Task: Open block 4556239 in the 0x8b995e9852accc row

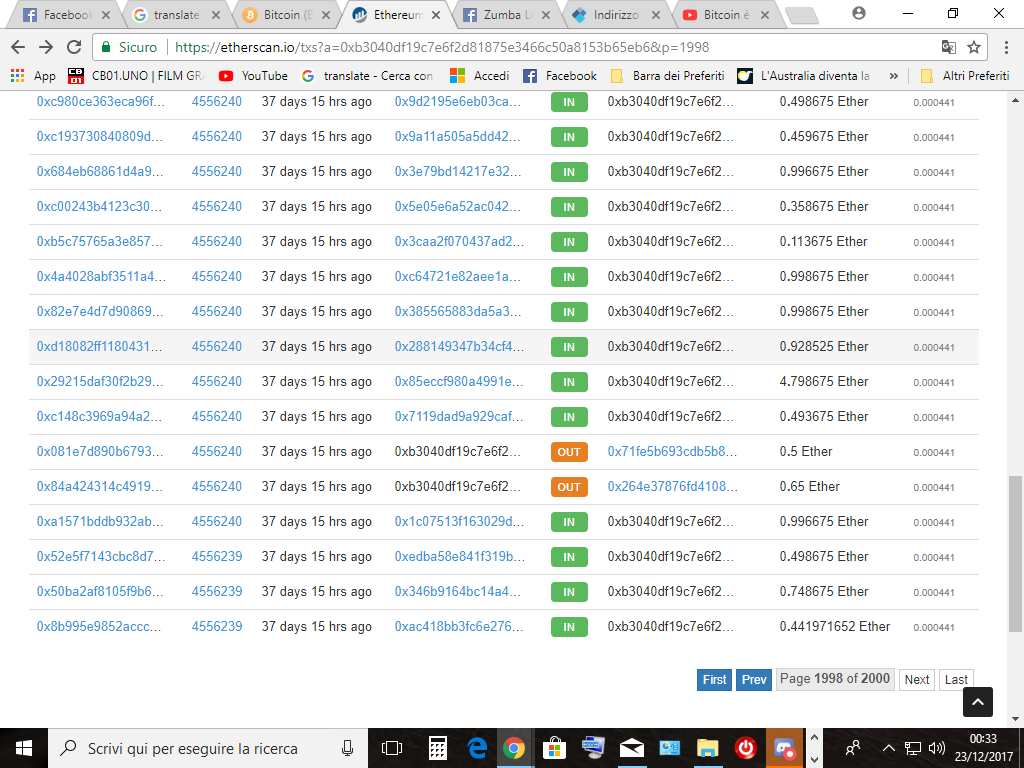Action: tap(217, 626)
